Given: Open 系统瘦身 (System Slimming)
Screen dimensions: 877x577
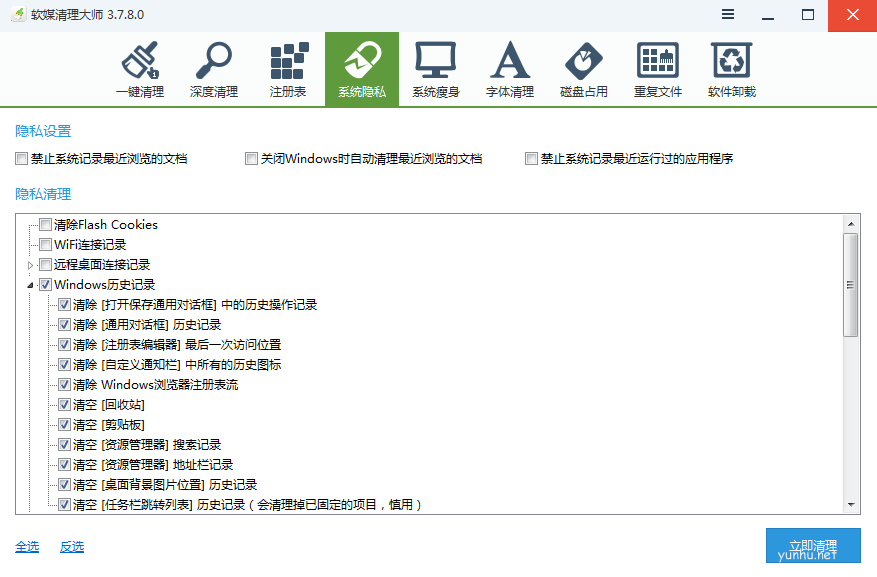Looking at the screenshot, I should tap(436, 68).
